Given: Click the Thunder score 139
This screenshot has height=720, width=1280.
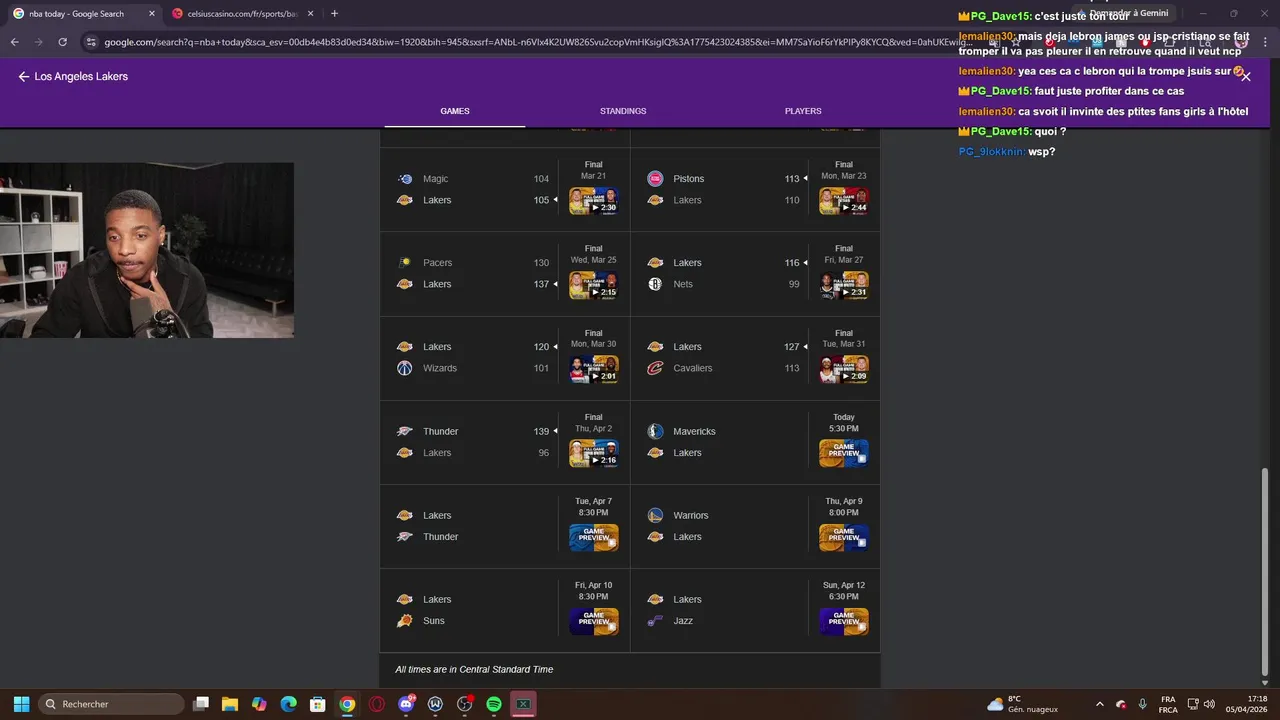Looking at the screenshot, I should pyautogui.click(x=541, y=431).
